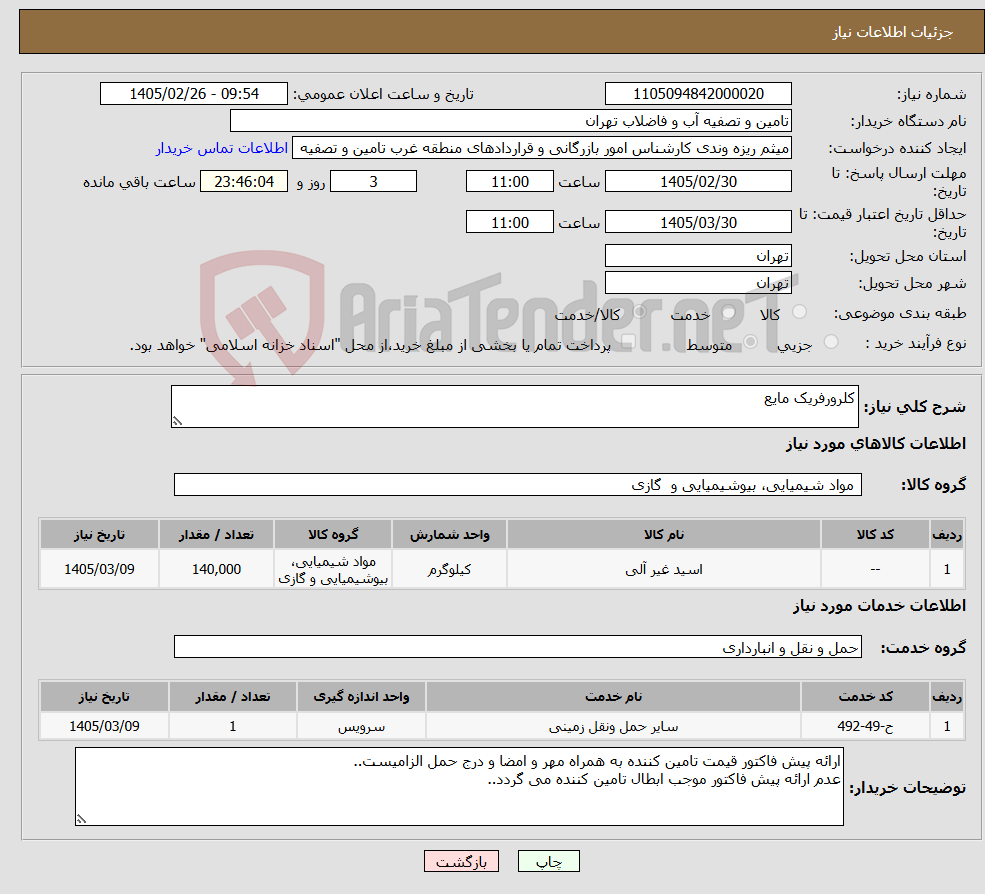This screenshot has width=985, height=894.
Task: Click the announcement date field 1405/02/26 - 09:54
Action: 193,94
